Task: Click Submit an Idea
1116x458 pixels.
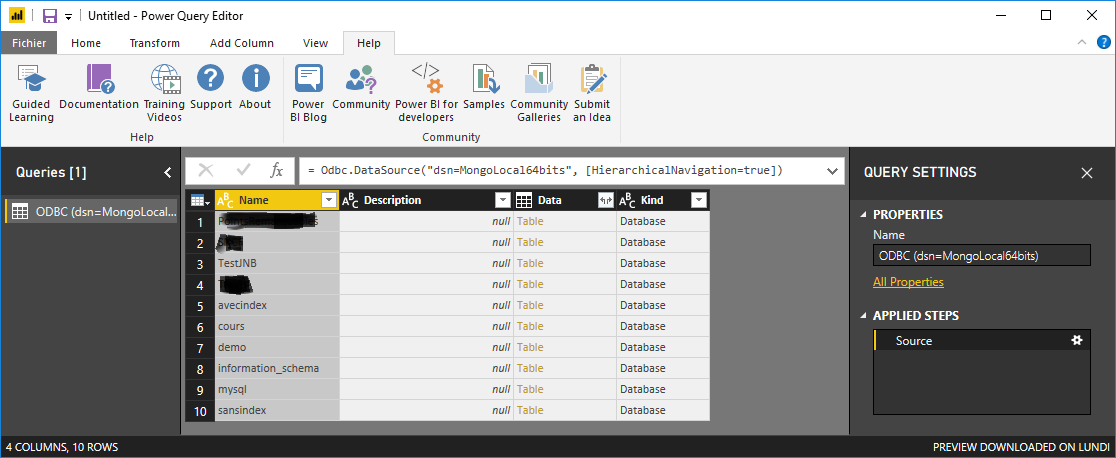Action: tap(592, 93)
